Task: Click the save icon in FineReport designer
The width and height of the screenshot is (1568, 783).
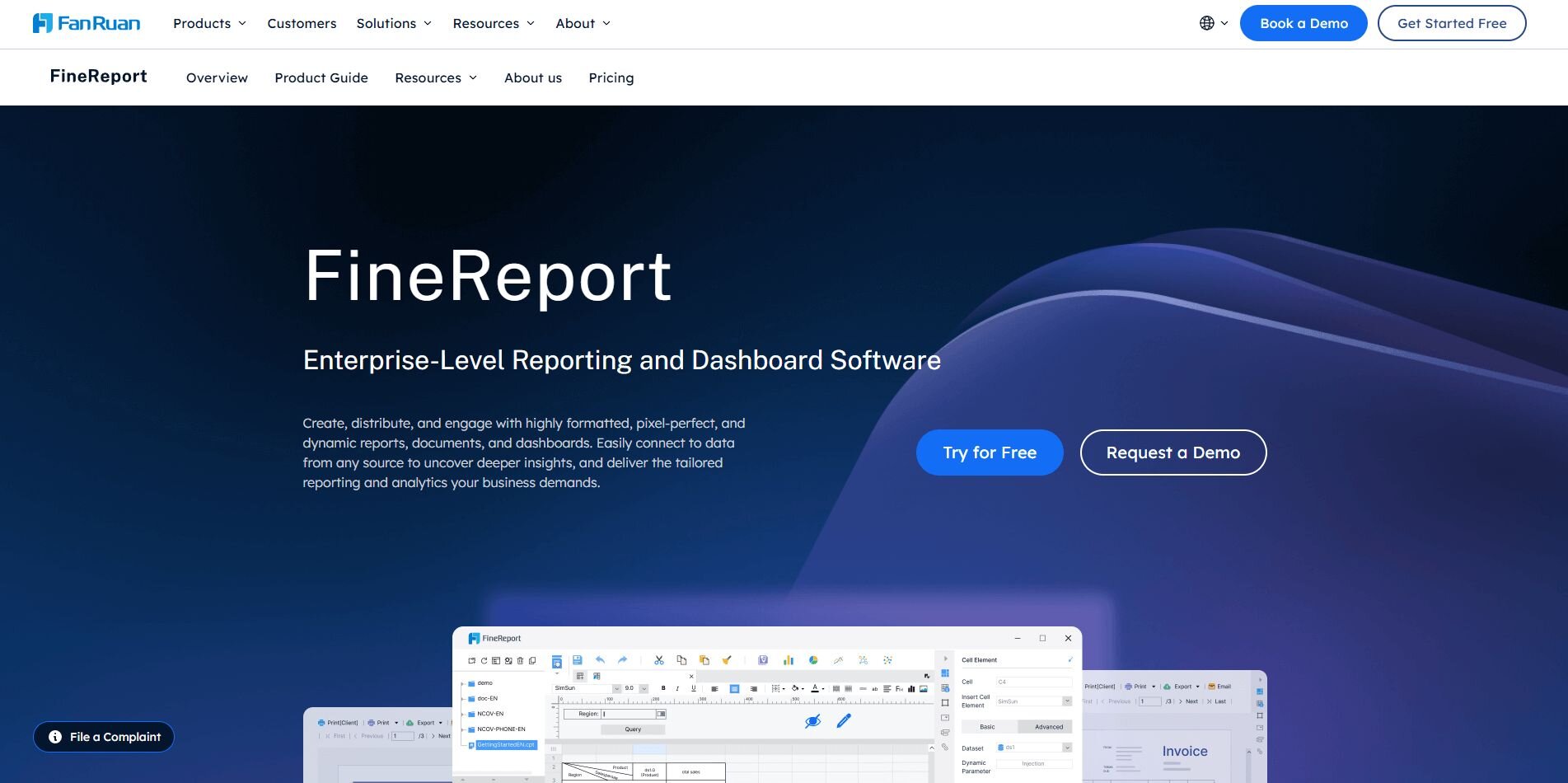Action: pyautogui.click(x=577, y=660)
